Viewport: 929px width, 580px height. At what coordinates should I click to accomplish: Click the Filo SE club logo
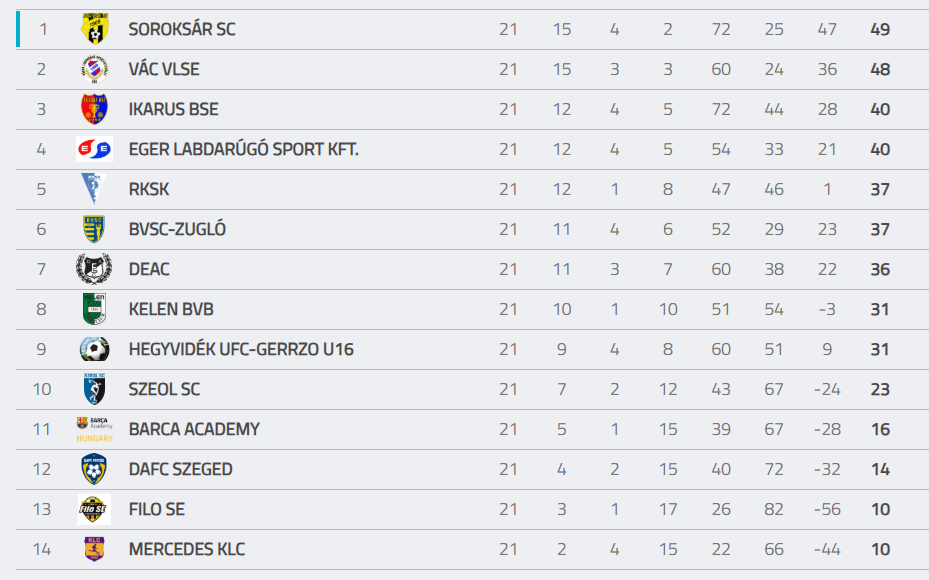point(94,509)
